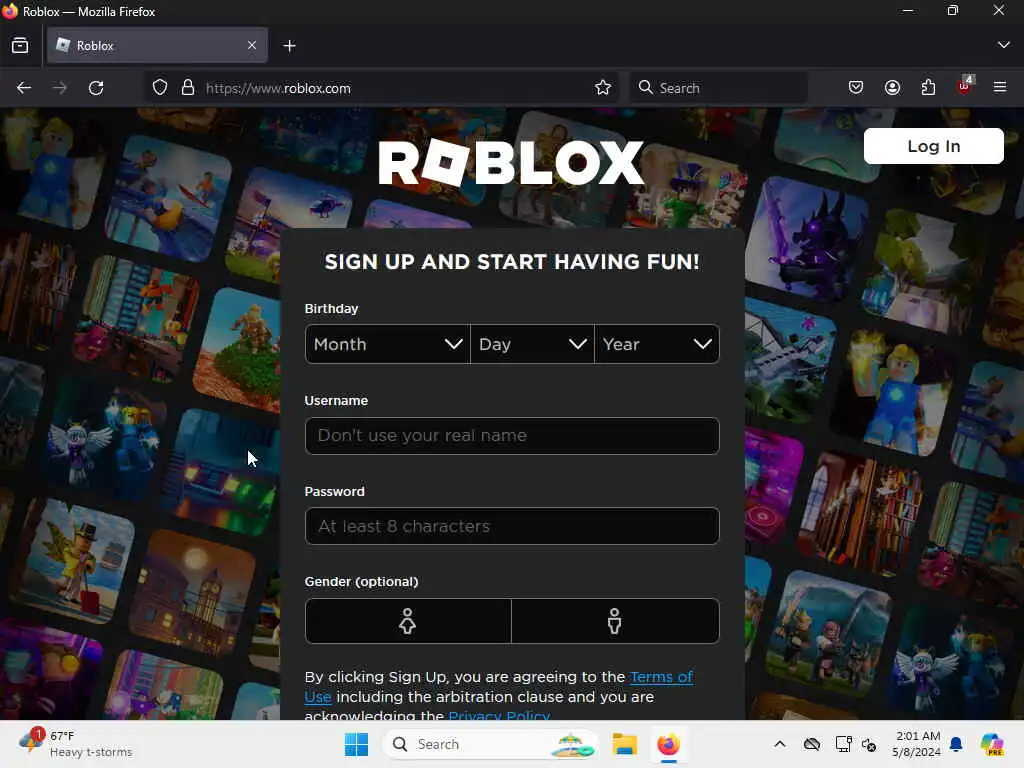Open the Save to Pocket icon
1024x768 pixels.
tap(856, 88)
